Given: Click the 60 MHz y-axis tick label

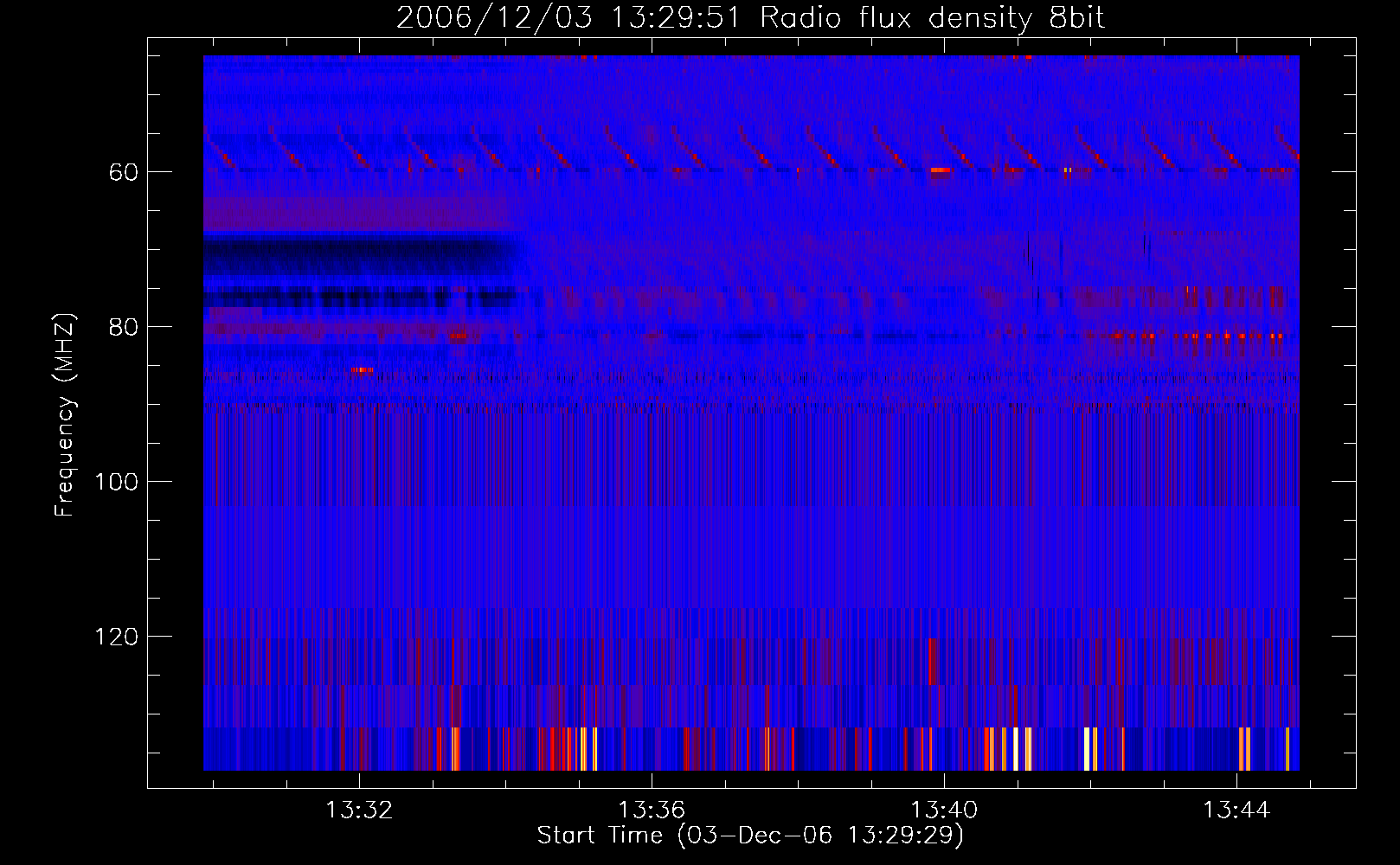Looking at the screenshot, I should tap(123, 172).
